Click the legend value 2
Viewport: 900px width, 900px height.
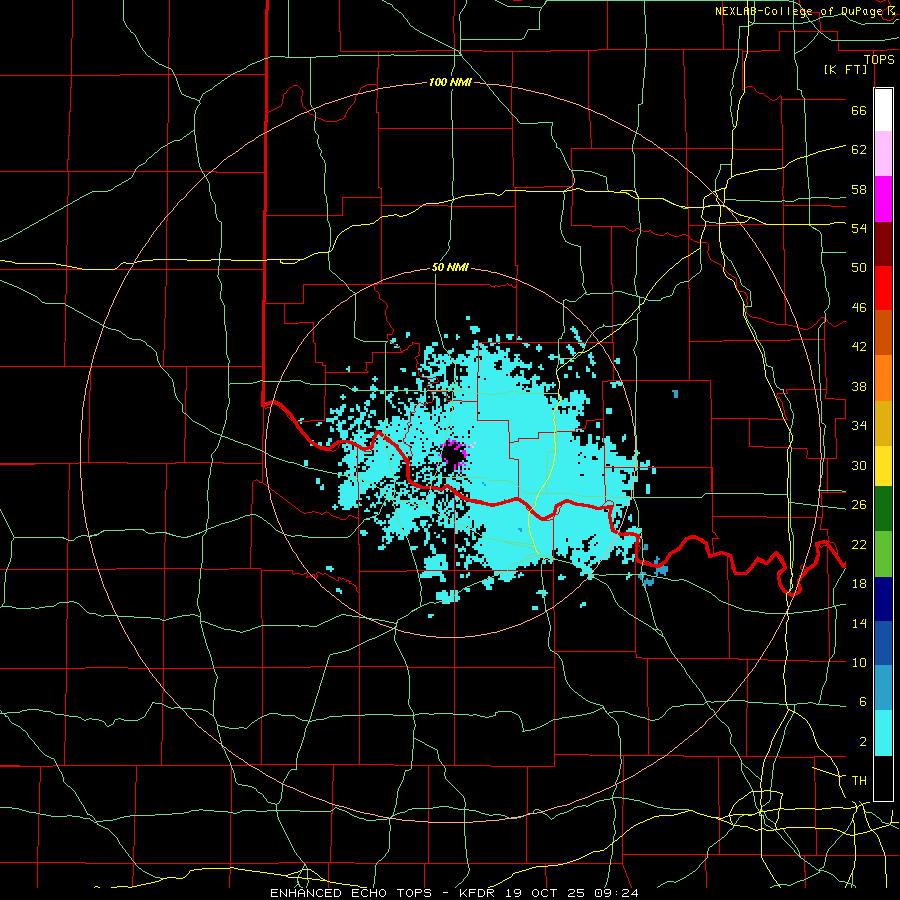point(862,742)
